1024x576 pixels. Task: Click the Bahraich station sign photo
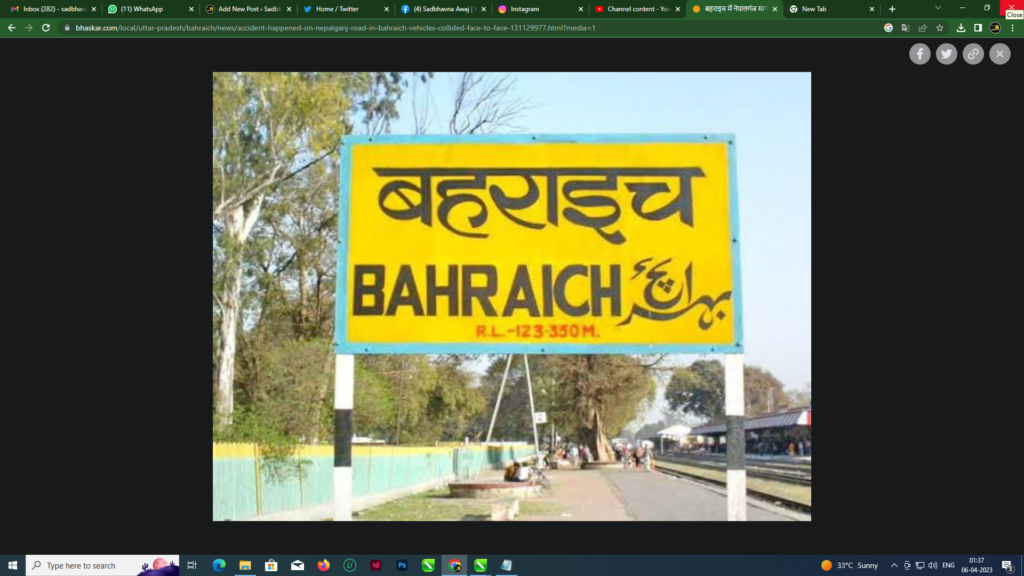click(511, 296)
